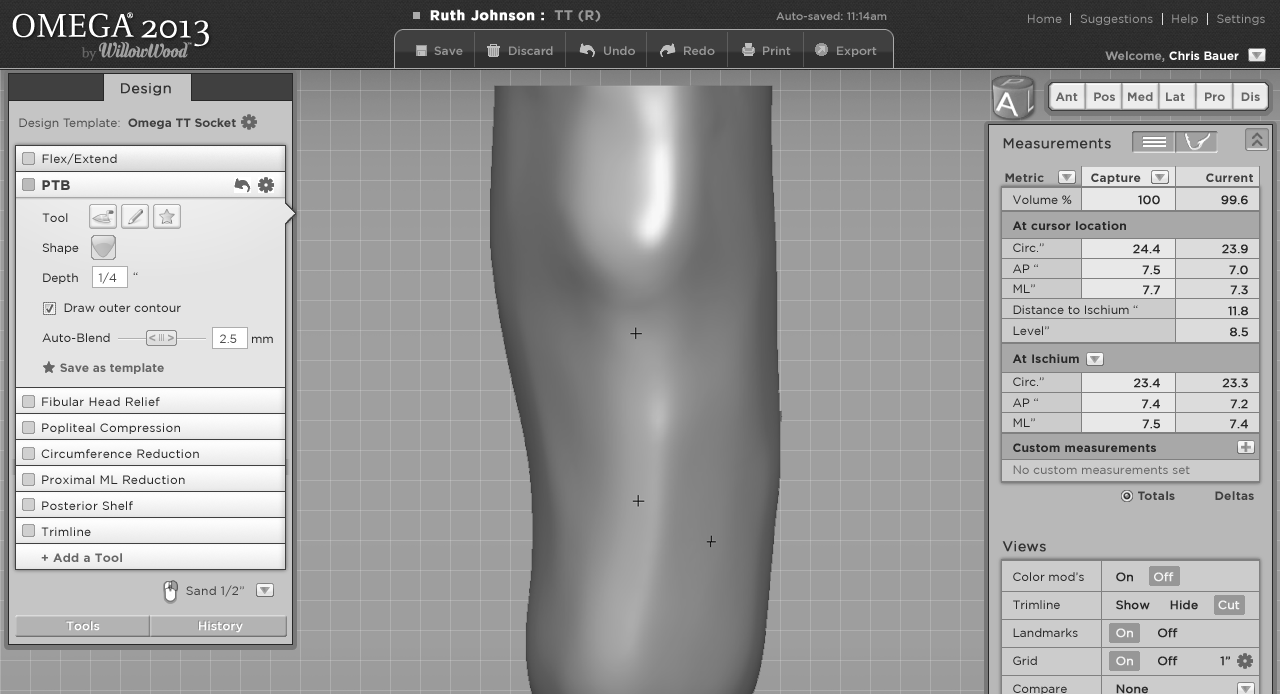The height and width of the screenshot is (694, 1280).
Task: Select the pencil draw tool in PTB
Action: click(x=135, y=217)
